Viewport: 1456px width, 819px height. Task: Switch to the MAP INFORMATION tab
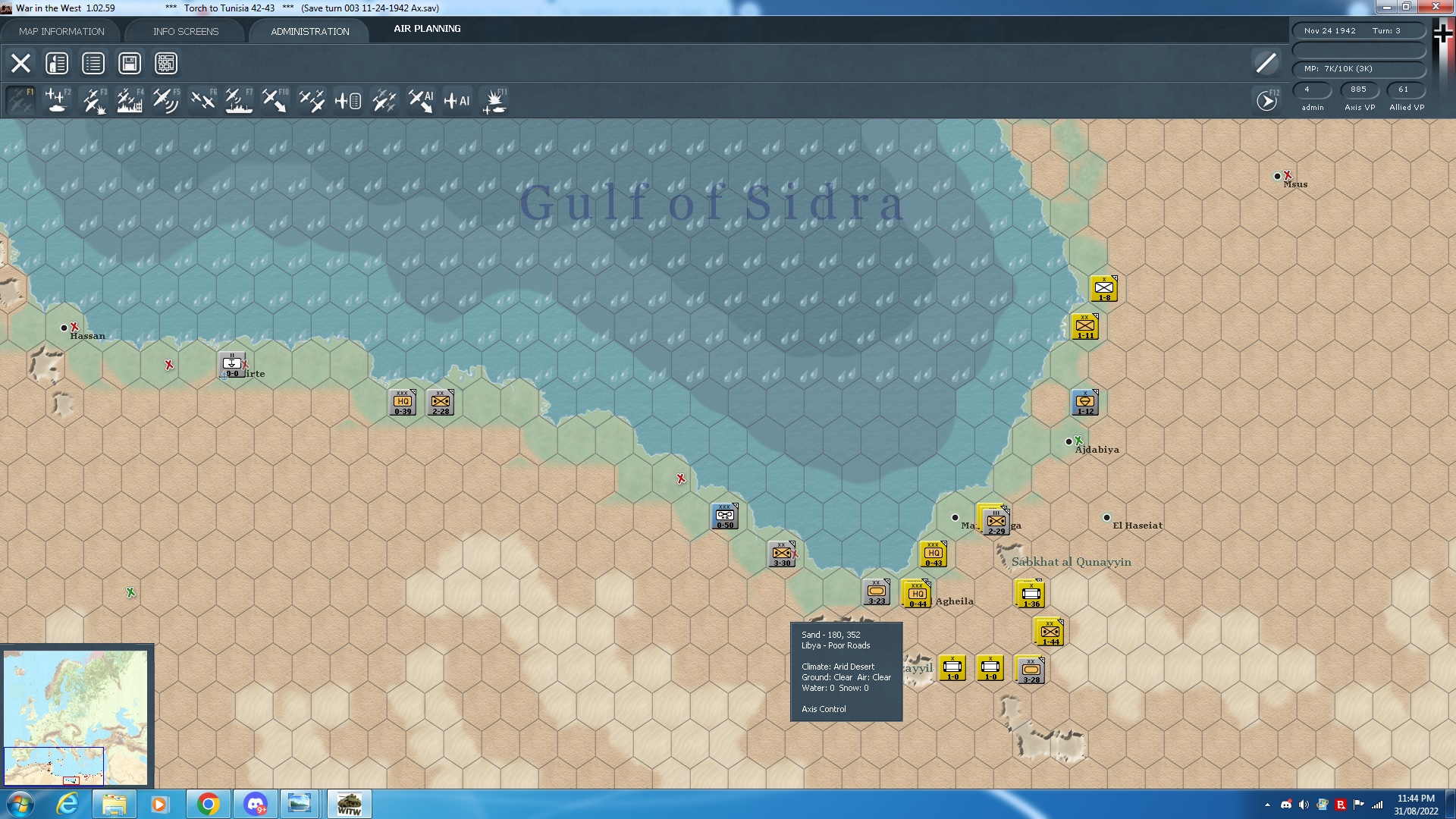coord(61,31)
